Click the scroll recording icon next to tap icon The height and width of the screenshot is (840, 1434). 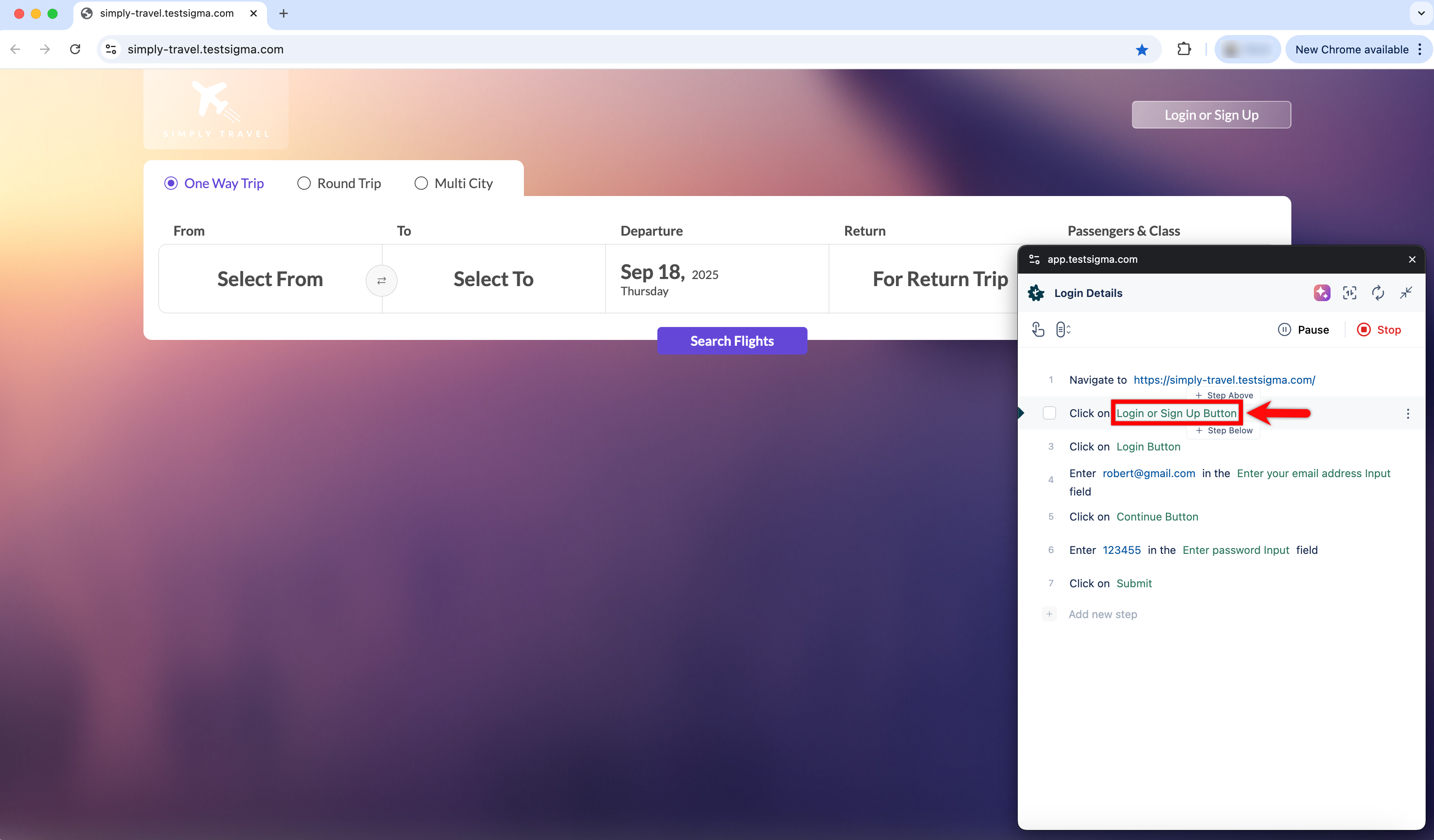click(1063, 329)
